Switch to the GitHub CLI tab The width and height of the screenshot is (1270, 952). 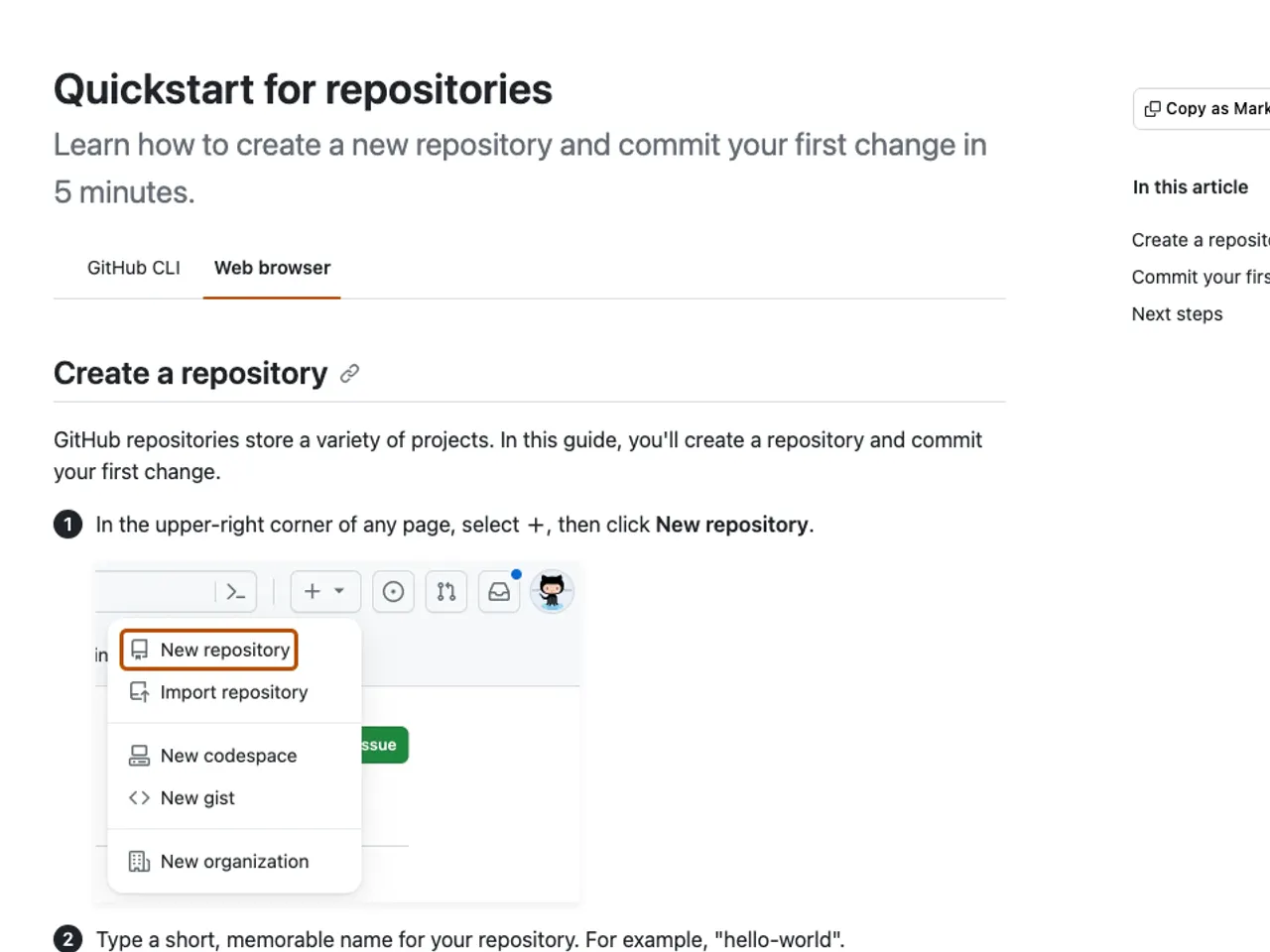pyautogui.click(x=133, y=268)
